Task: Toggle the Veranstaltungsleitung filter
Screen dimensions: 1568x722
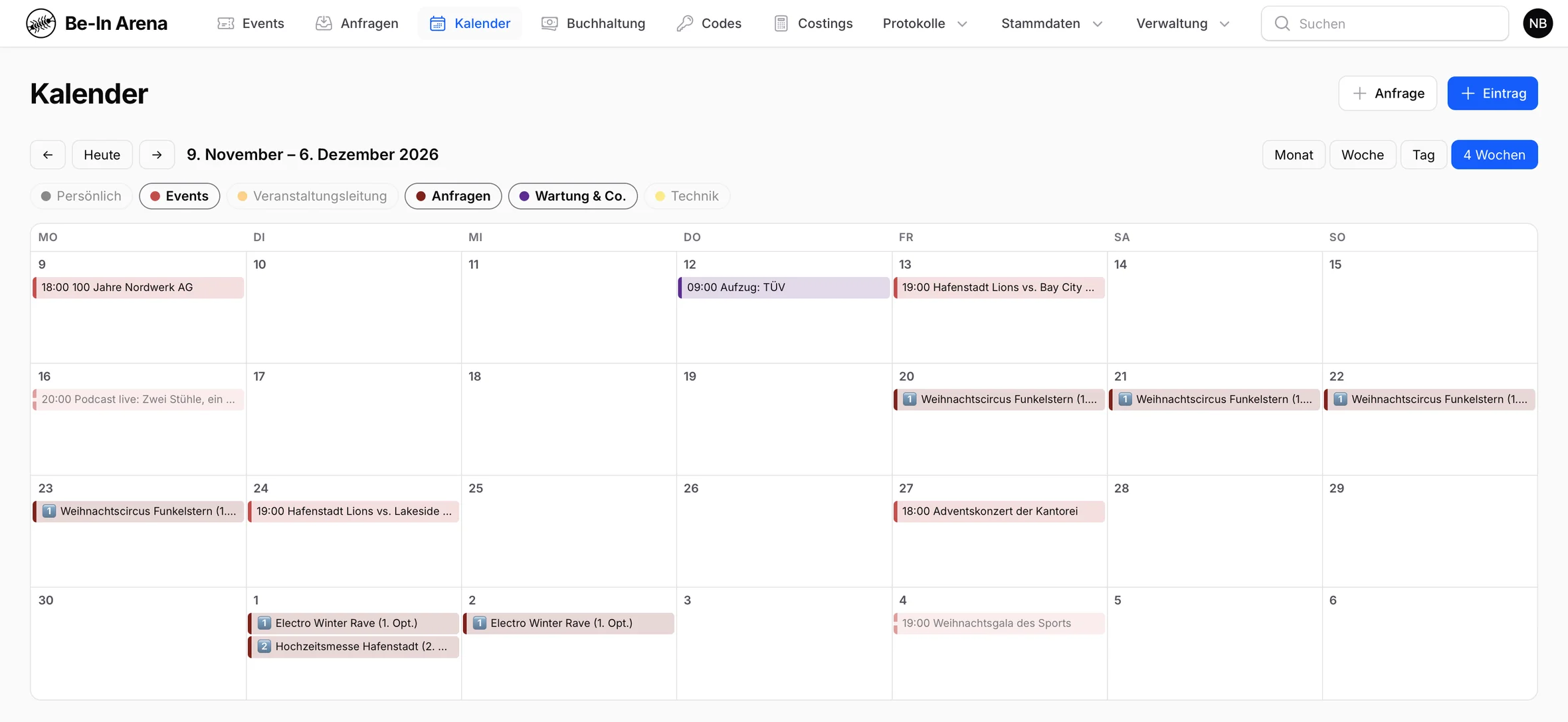Action: click(312, 196)
